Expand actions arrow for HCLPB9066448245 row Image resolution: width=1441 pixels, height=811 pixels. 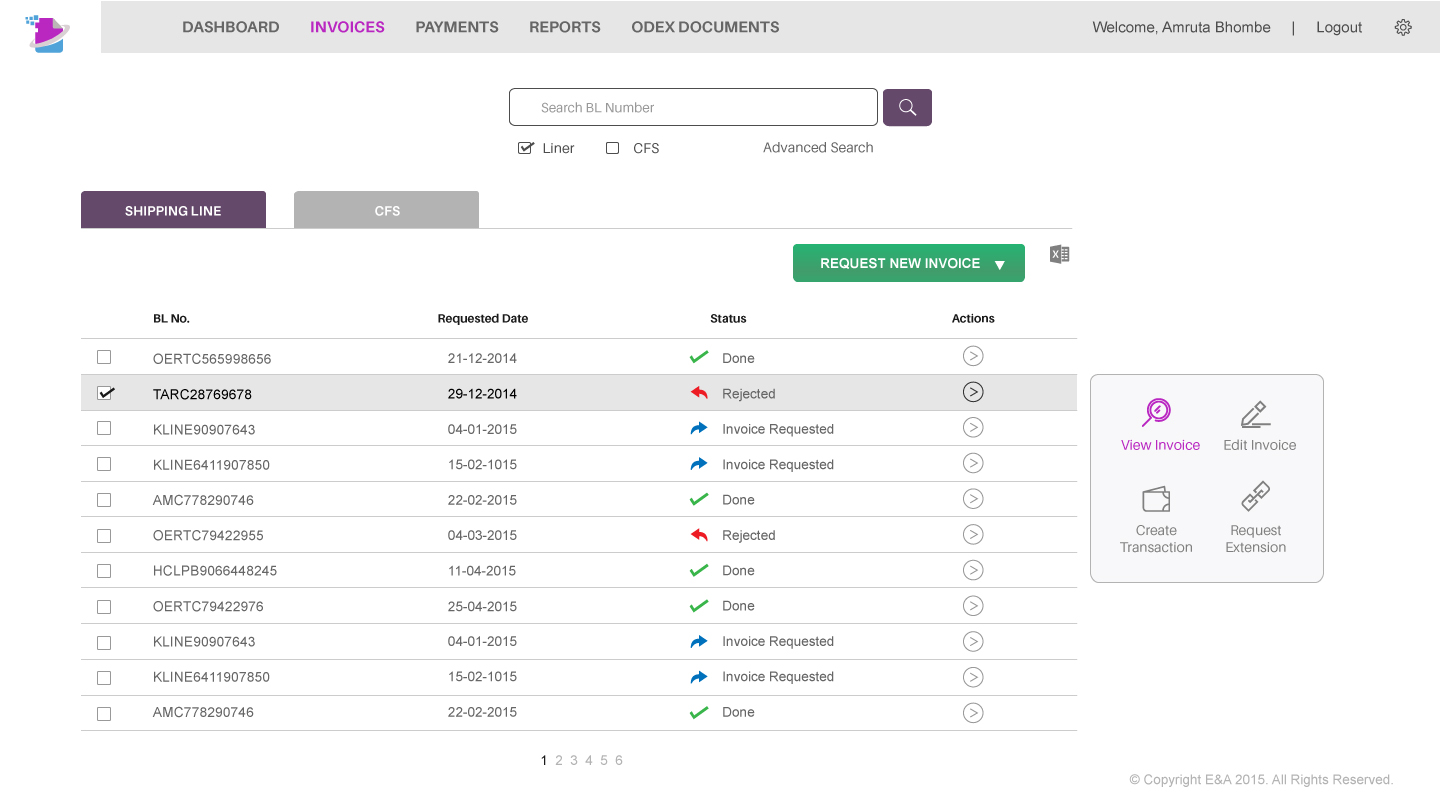click(972, 570)
